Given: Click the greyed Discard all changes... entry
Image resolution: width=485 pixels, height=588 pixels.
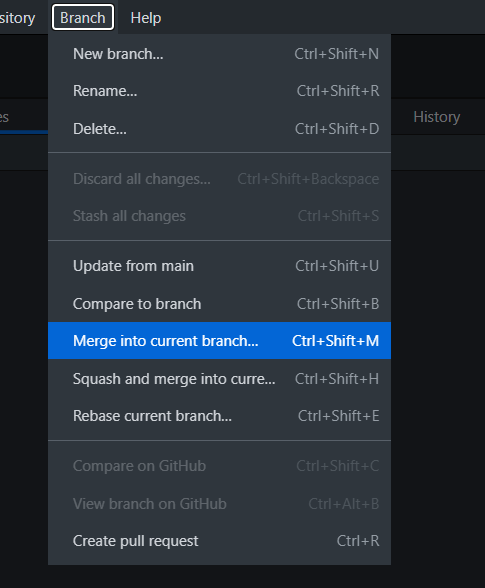Looking at the screenshot, I should point(219,179).
